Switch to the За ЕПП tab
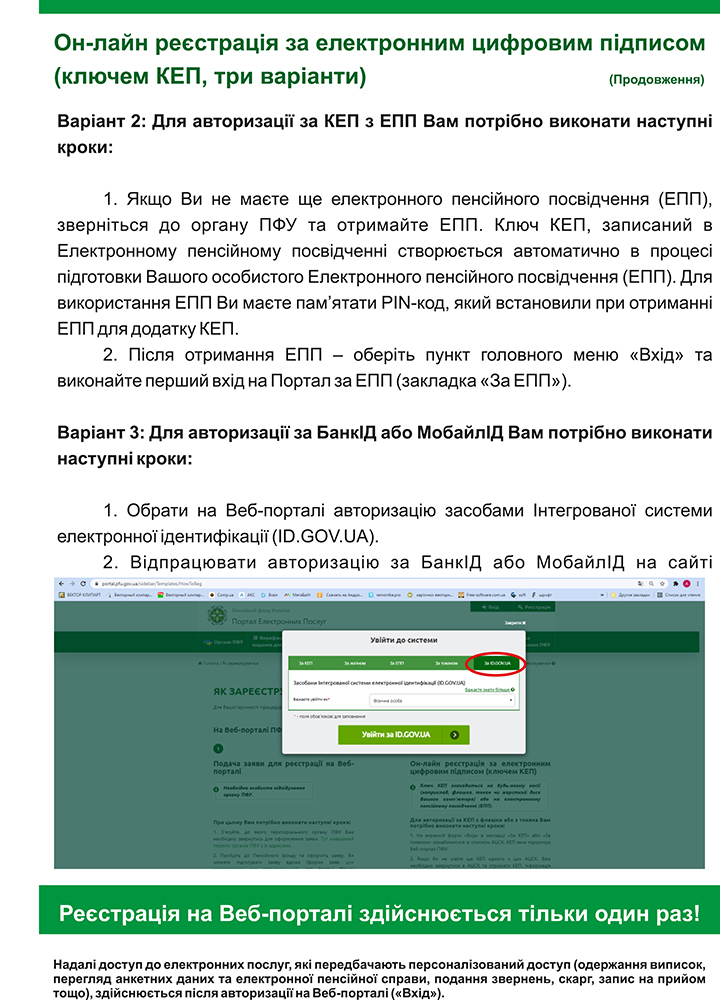The image size is (720, 1000). pos(396,663)
